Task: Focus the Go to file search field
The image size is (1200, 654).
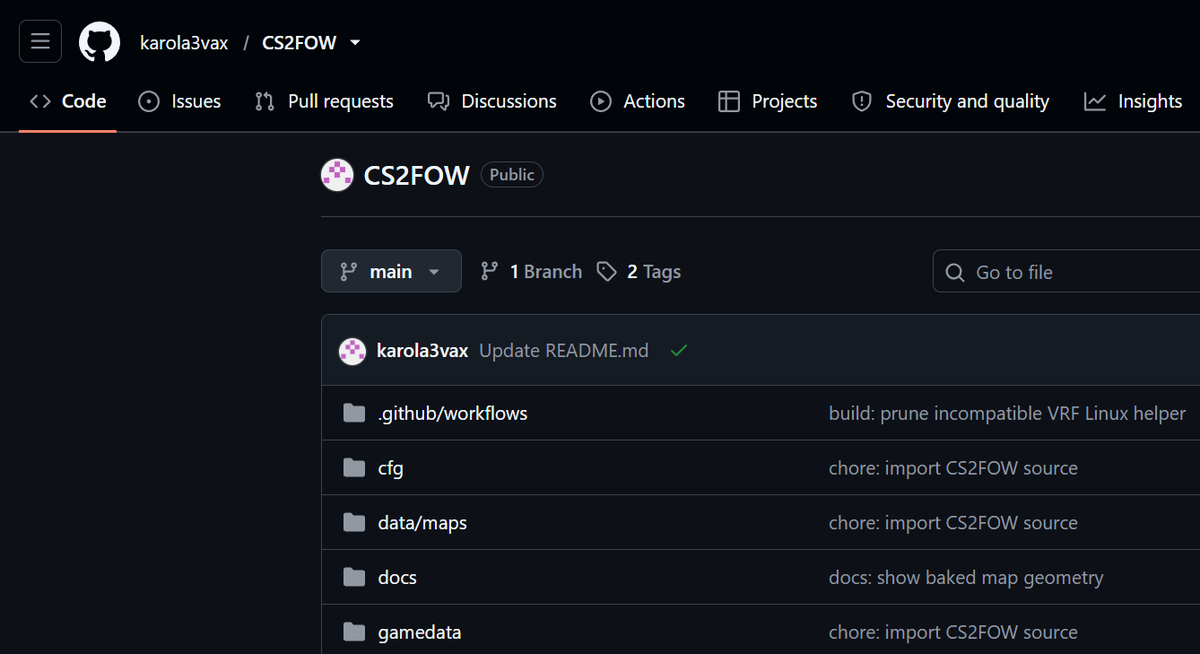Action: [1066, 271]
